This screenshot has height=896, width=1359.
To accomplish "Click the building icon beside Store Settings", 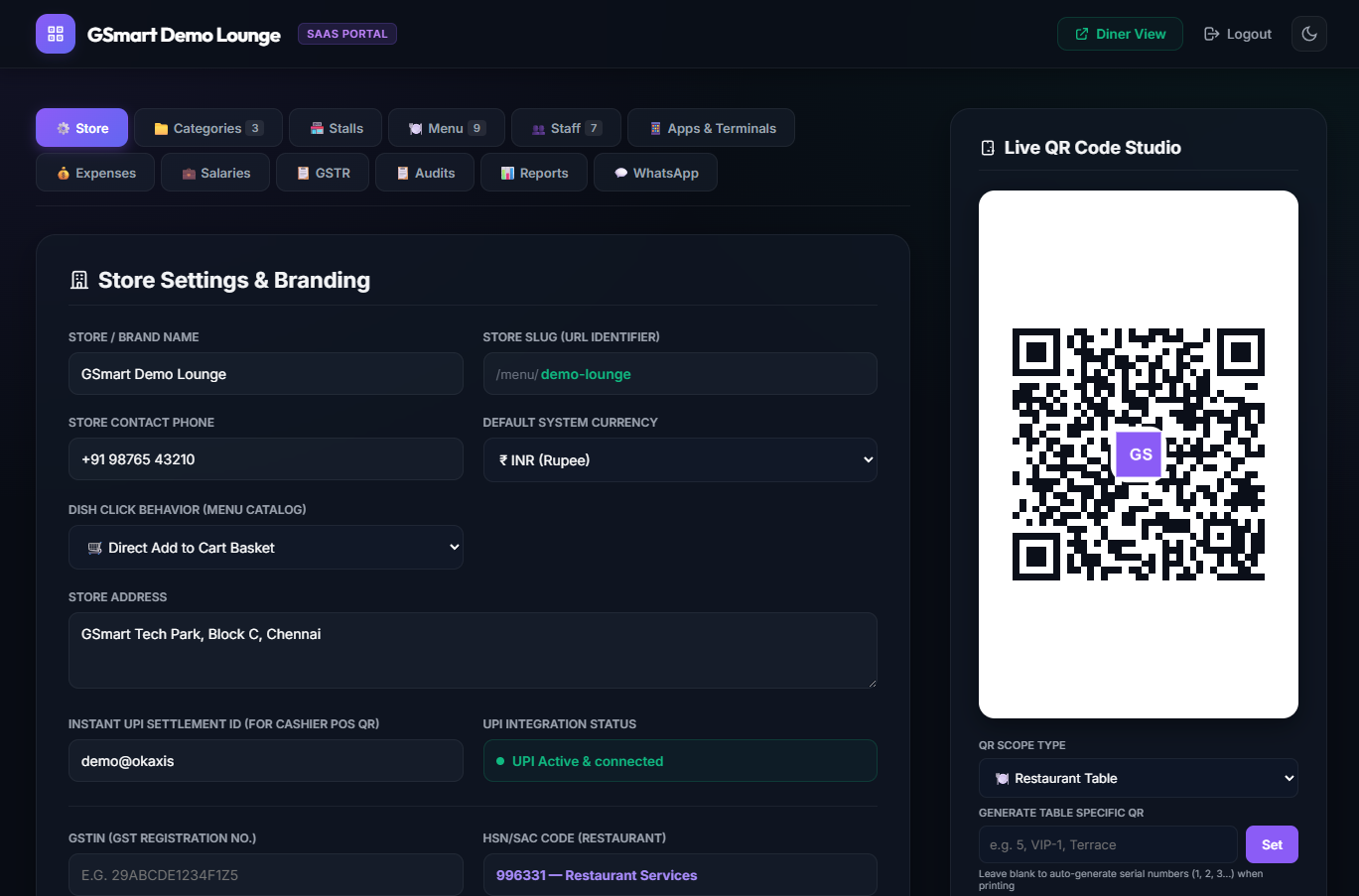I will tap(79, 280).
